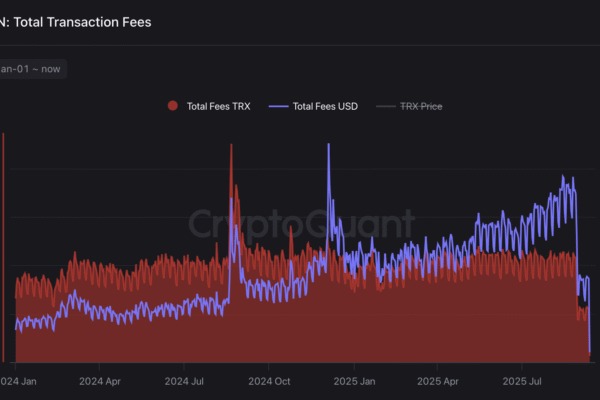This screenshot has width=600, height=400.
Task: Click the CryptoQuant watermark in the chart
Action: click(x=301, y=222)
